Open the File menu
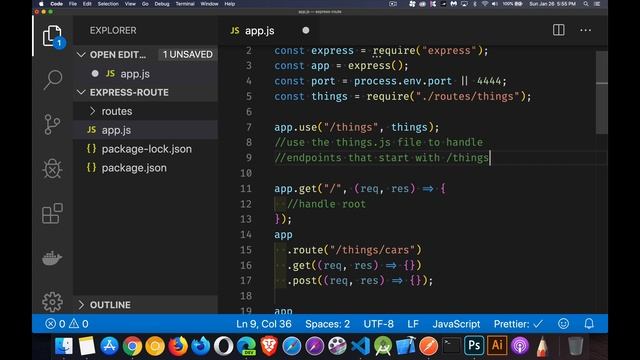Image resolution: width=640 pixels, height=360 pixels. (x=73, y=4)
